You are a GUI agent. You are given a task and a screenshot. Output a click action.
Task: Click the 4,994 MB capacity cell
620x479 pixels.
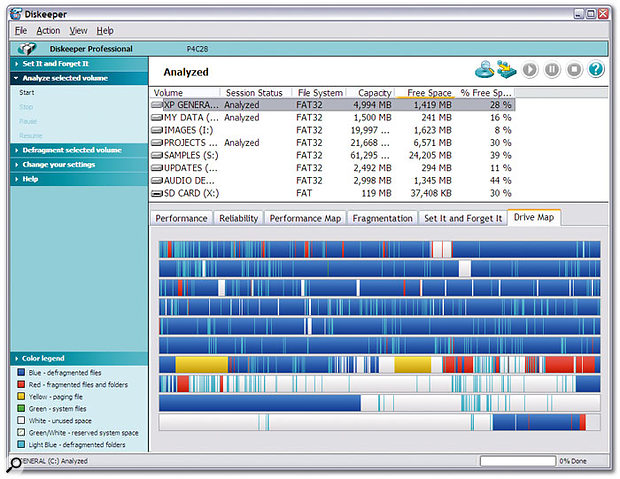(372, 105)
